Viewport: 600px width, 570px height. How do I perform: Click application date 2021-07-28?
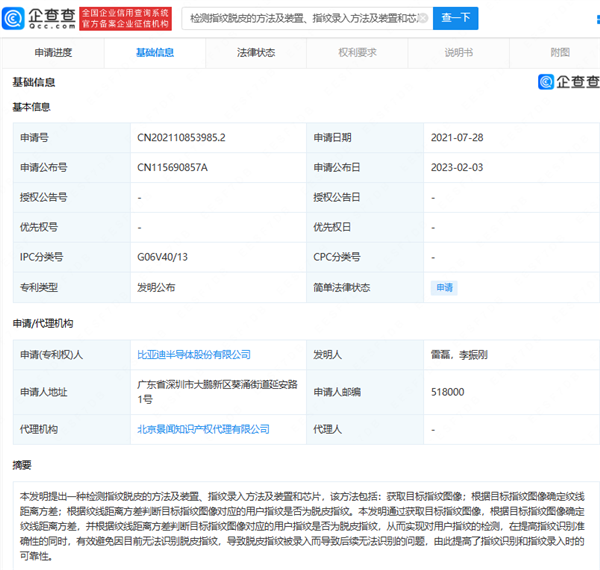click(457, 138)
